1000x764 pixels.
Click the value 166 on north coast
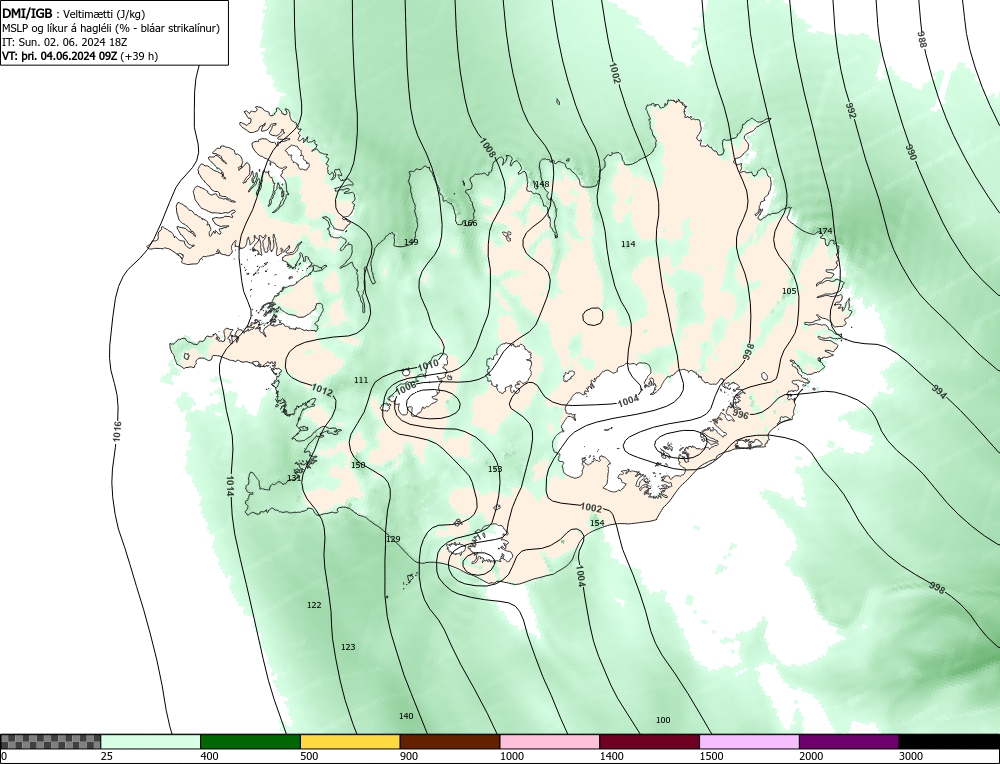(470, 223)
